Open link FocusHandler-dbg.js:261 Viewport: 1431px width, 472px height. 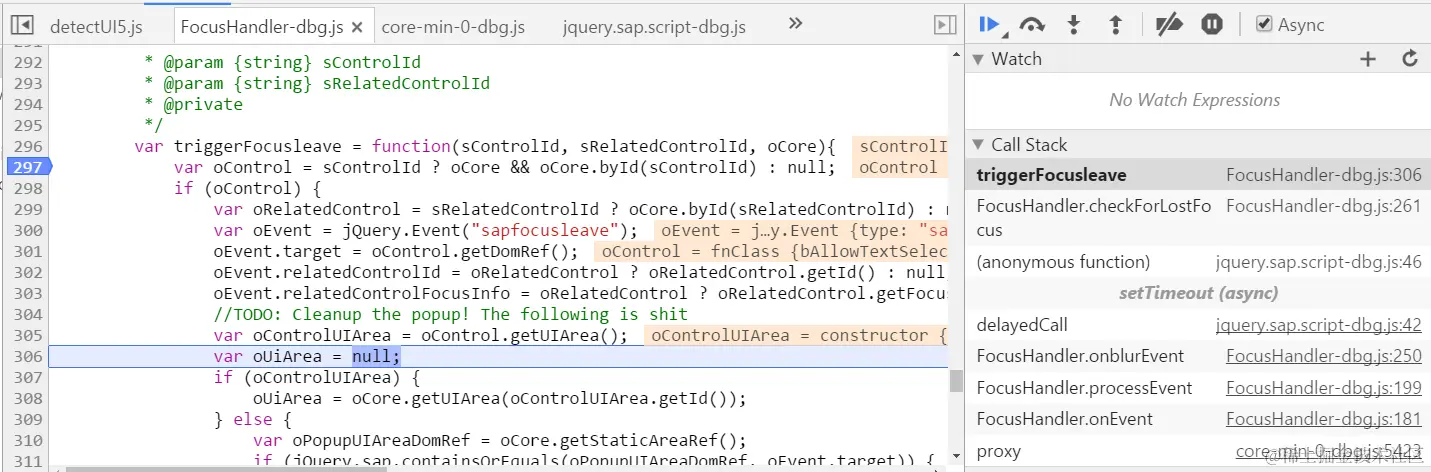point(1323,206)
